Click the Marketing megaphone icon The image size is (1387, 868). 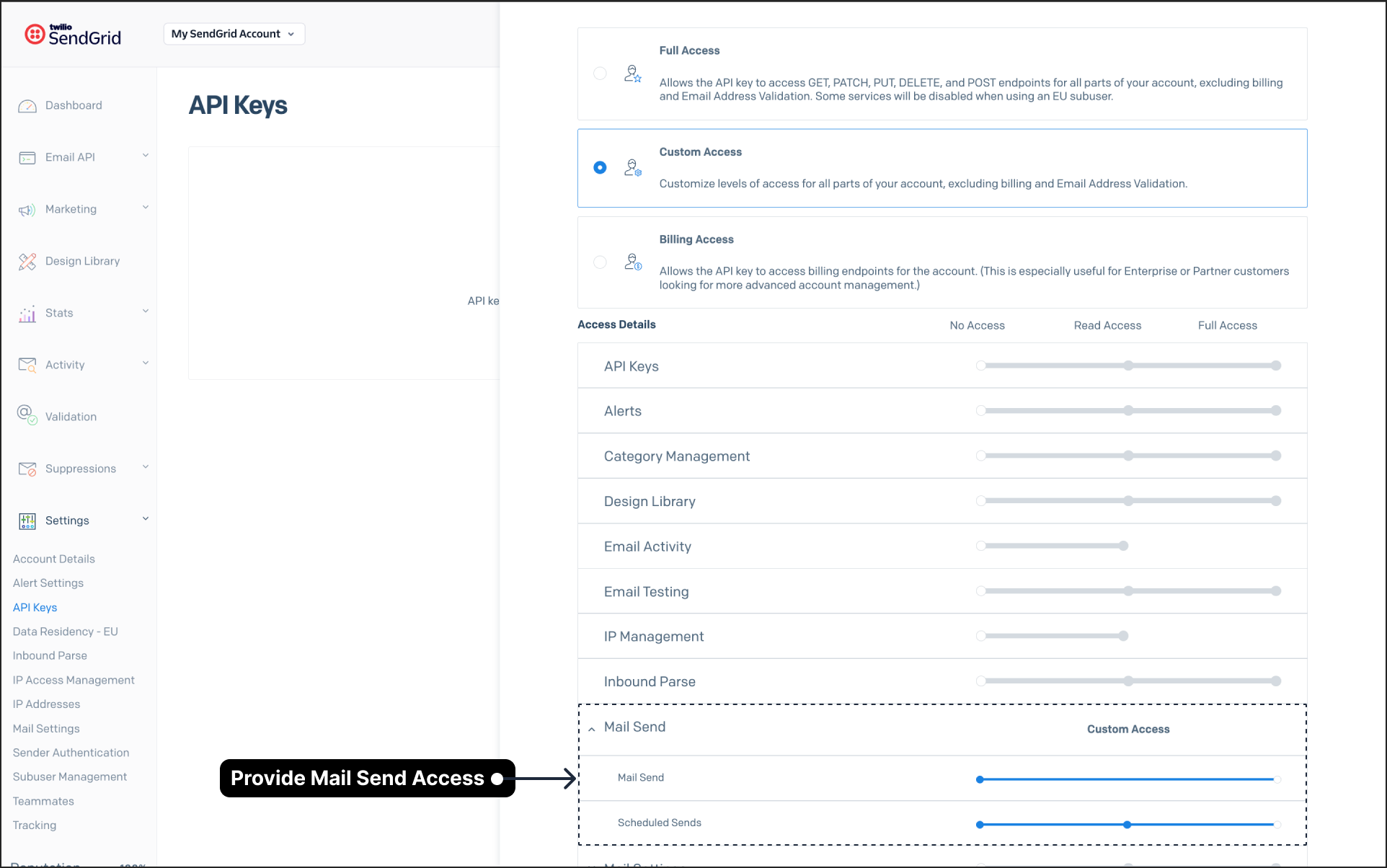[27, 209]
